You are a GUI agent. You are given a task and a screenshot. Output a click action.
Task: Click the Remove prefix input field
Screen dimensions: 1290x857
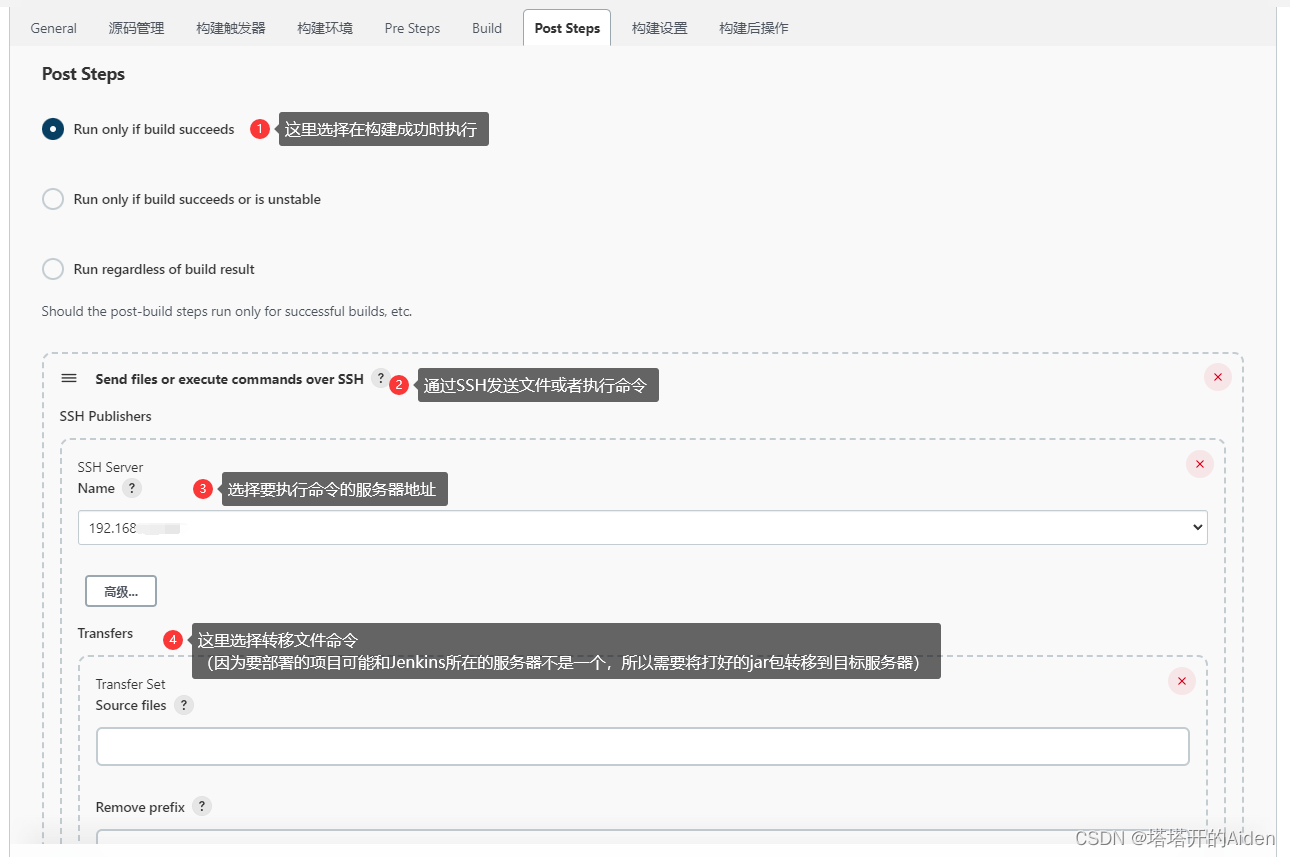click(x=642, y=837)
